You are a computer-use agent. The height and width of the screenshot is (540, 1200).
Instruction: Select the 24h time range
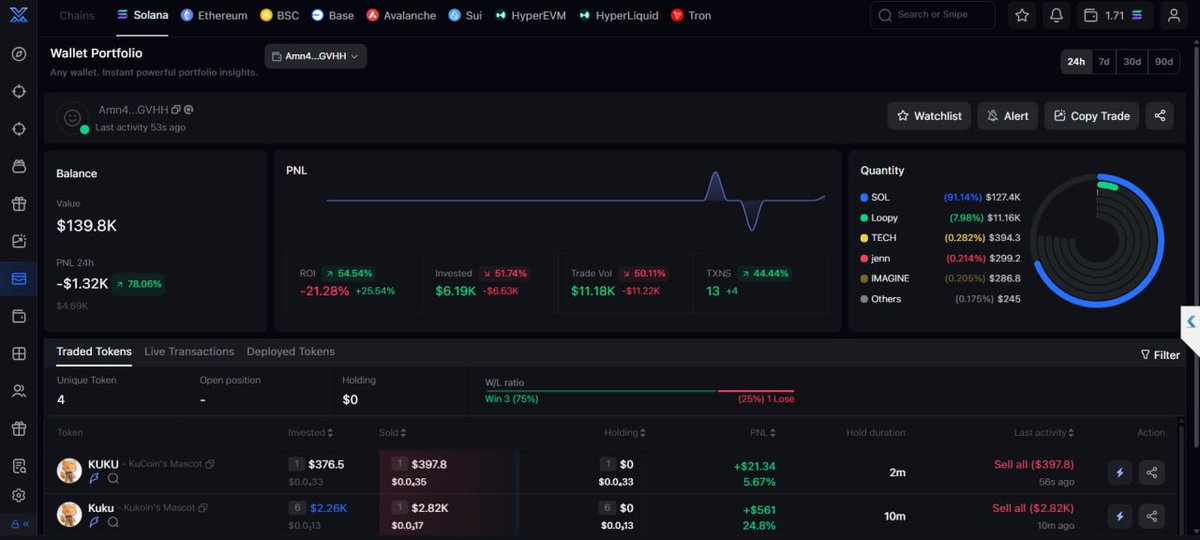tap(1076, 61)
